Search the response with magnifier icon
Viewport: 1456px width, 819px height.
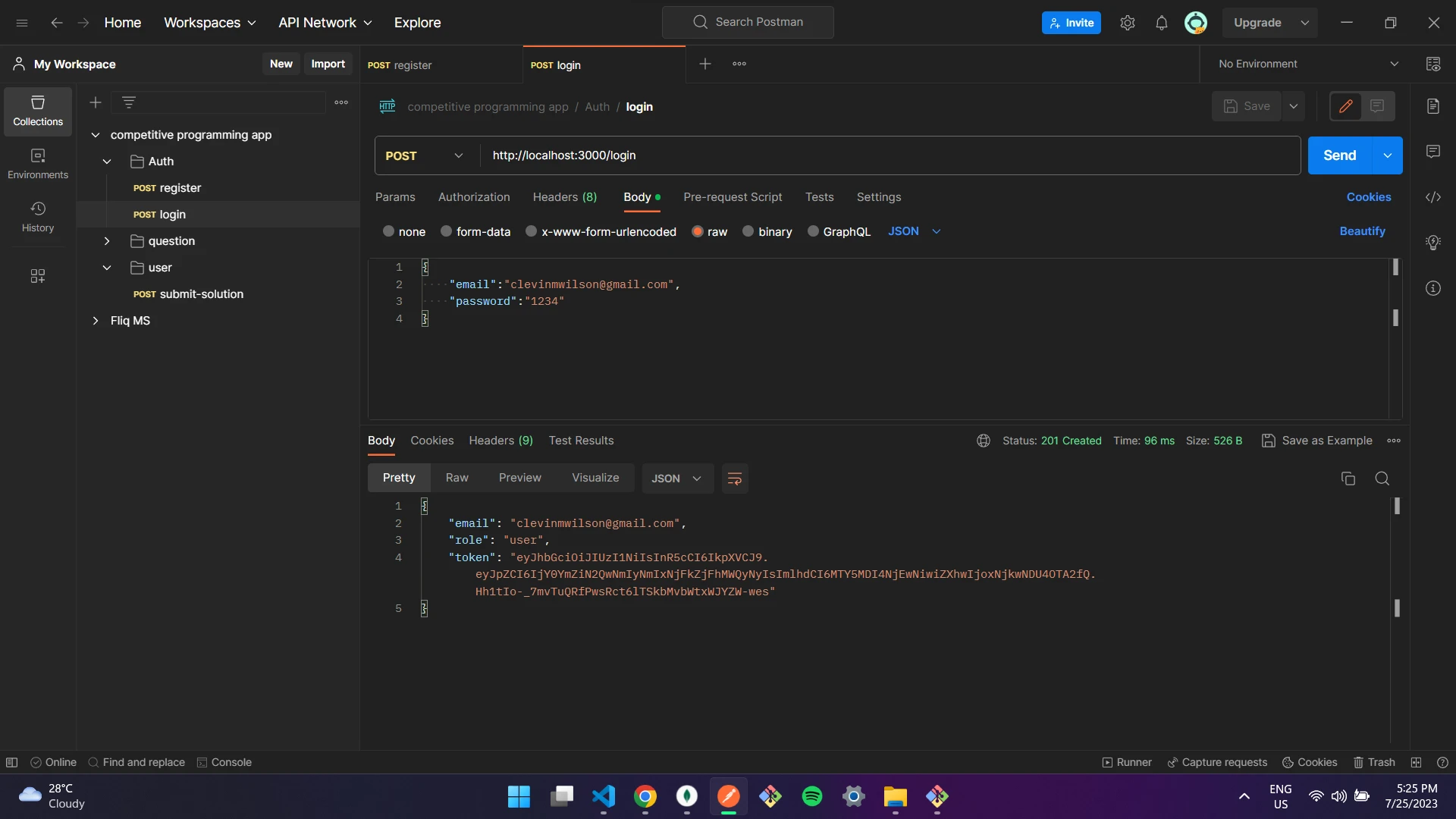pos(1382,479)
